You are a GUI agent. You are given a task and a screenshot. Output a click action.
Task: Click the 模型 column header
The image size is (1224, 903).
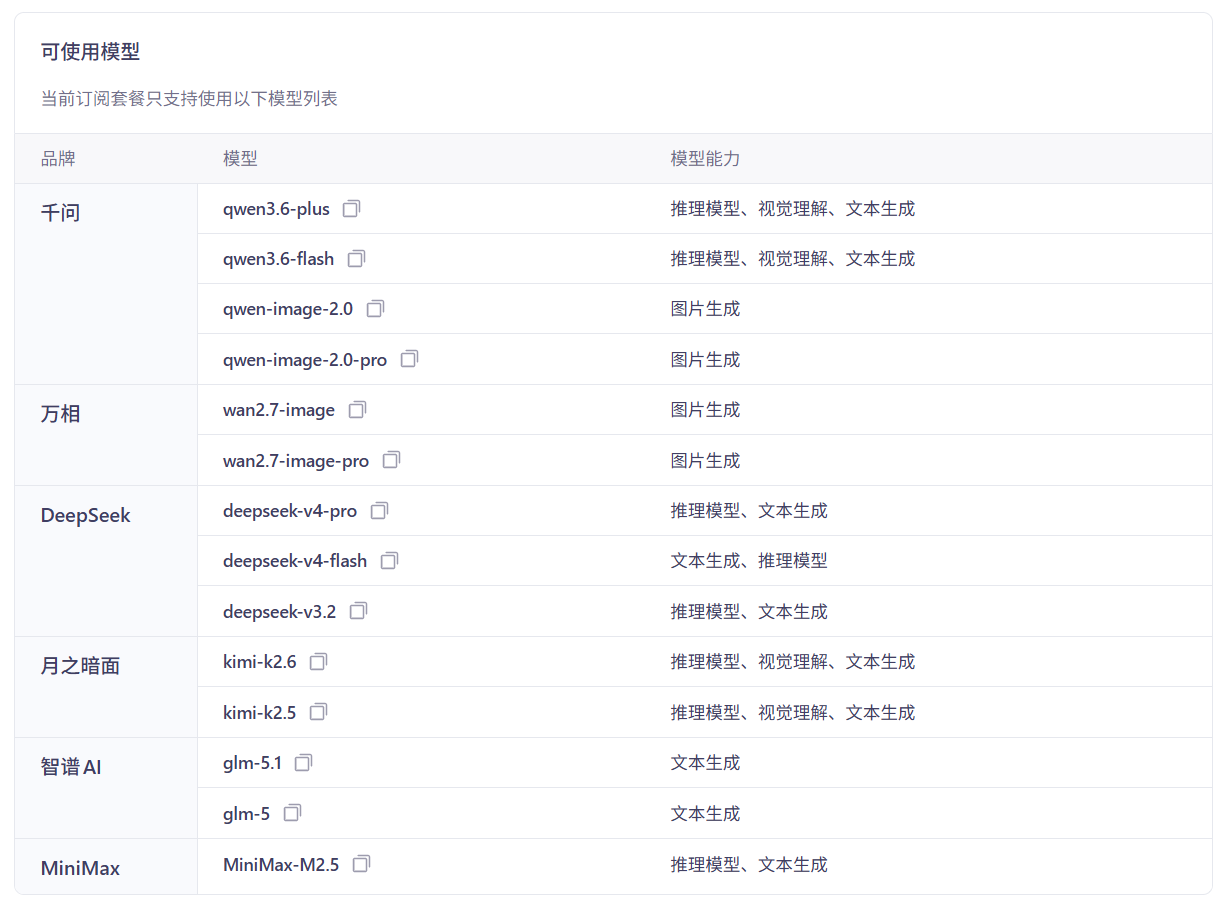pyautogui.click(x=241, y=159)
